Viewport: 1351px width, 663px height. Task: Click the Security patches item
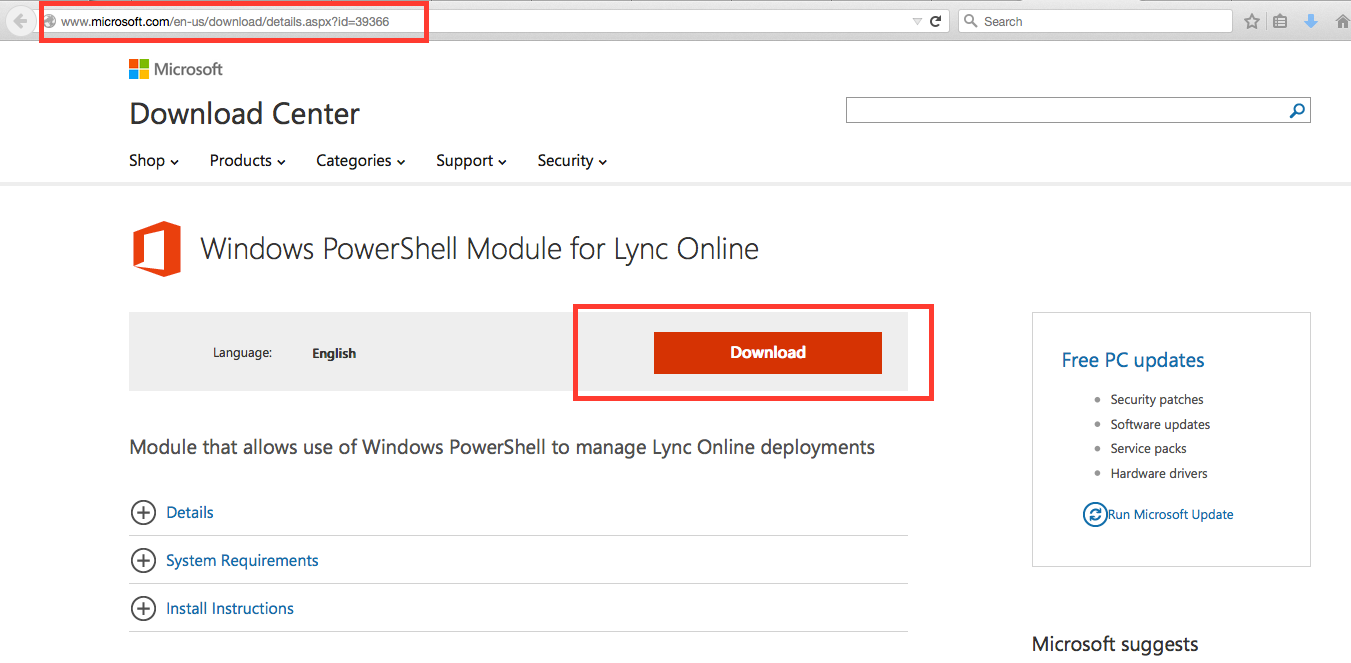[x=1157, y=399]
